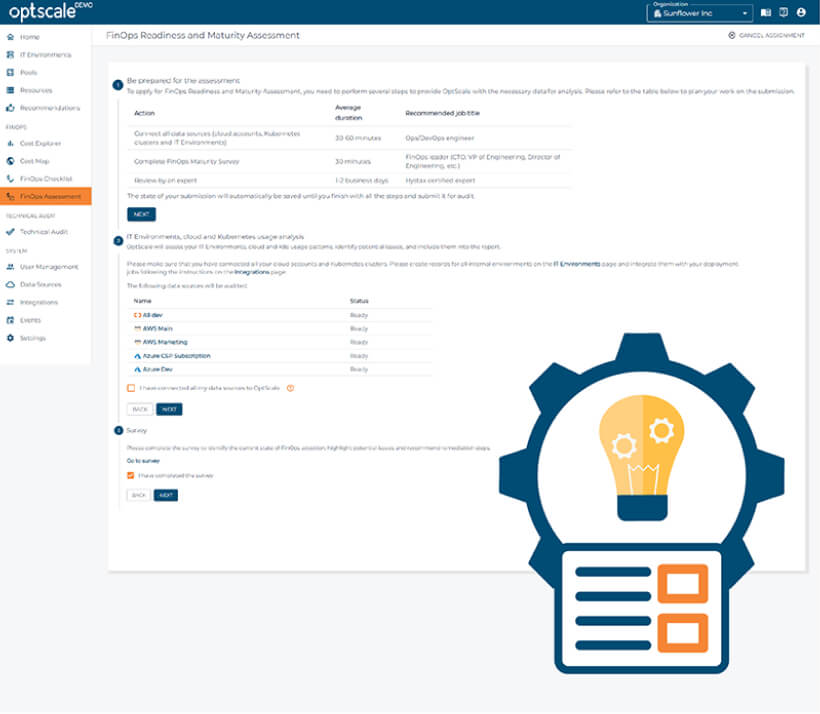Click the Resources sidebar icon

tap(10, 90)
